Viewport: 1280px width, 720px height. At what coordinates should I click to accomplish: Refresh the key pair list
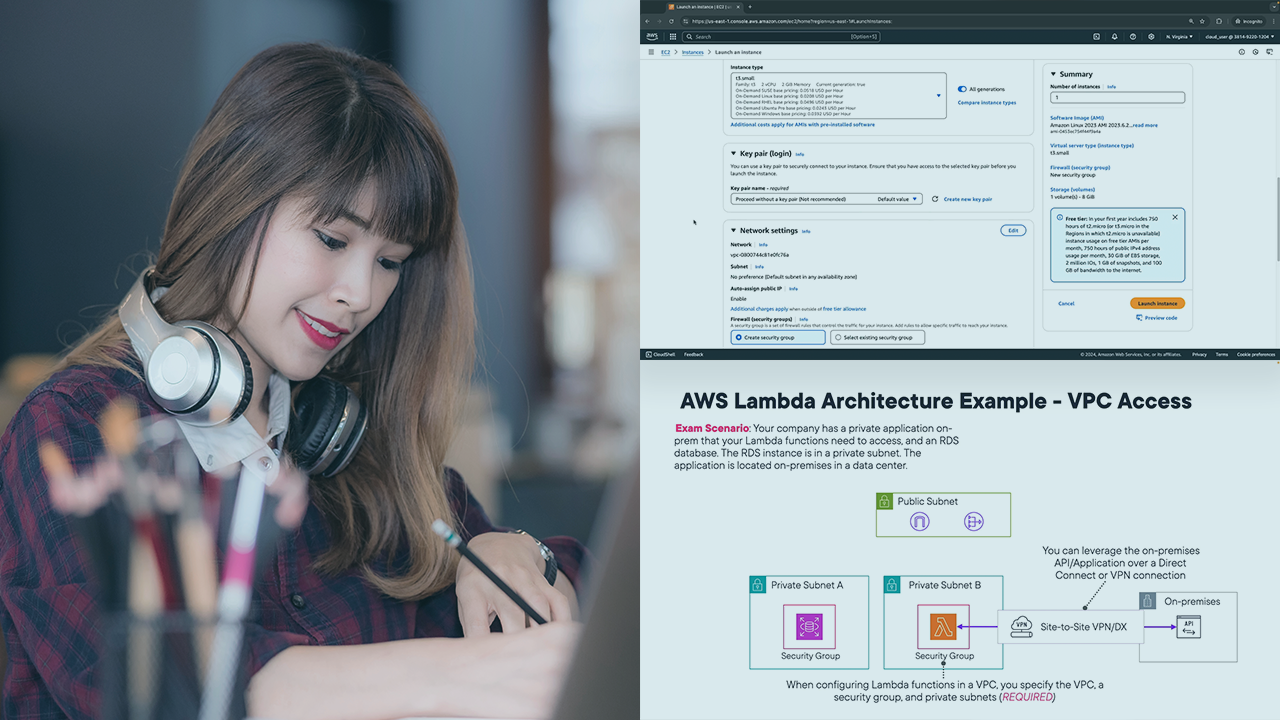click(x=935, y=199)
